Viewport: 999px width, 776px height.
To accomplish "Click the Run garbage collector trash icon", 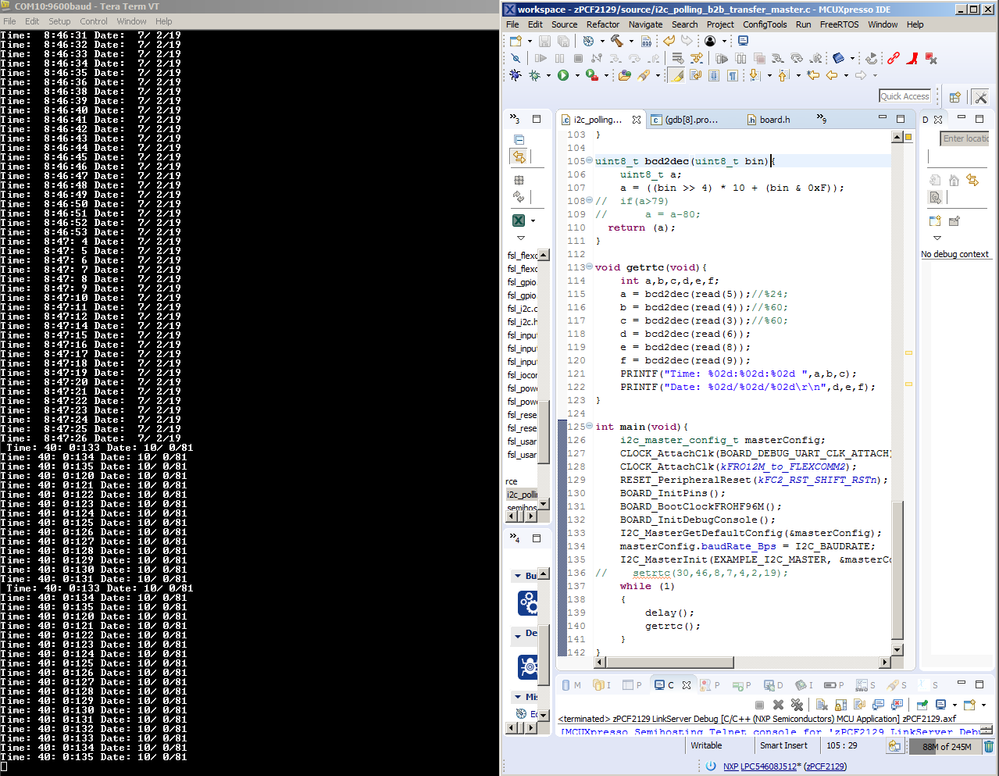I will pos(988,746).
